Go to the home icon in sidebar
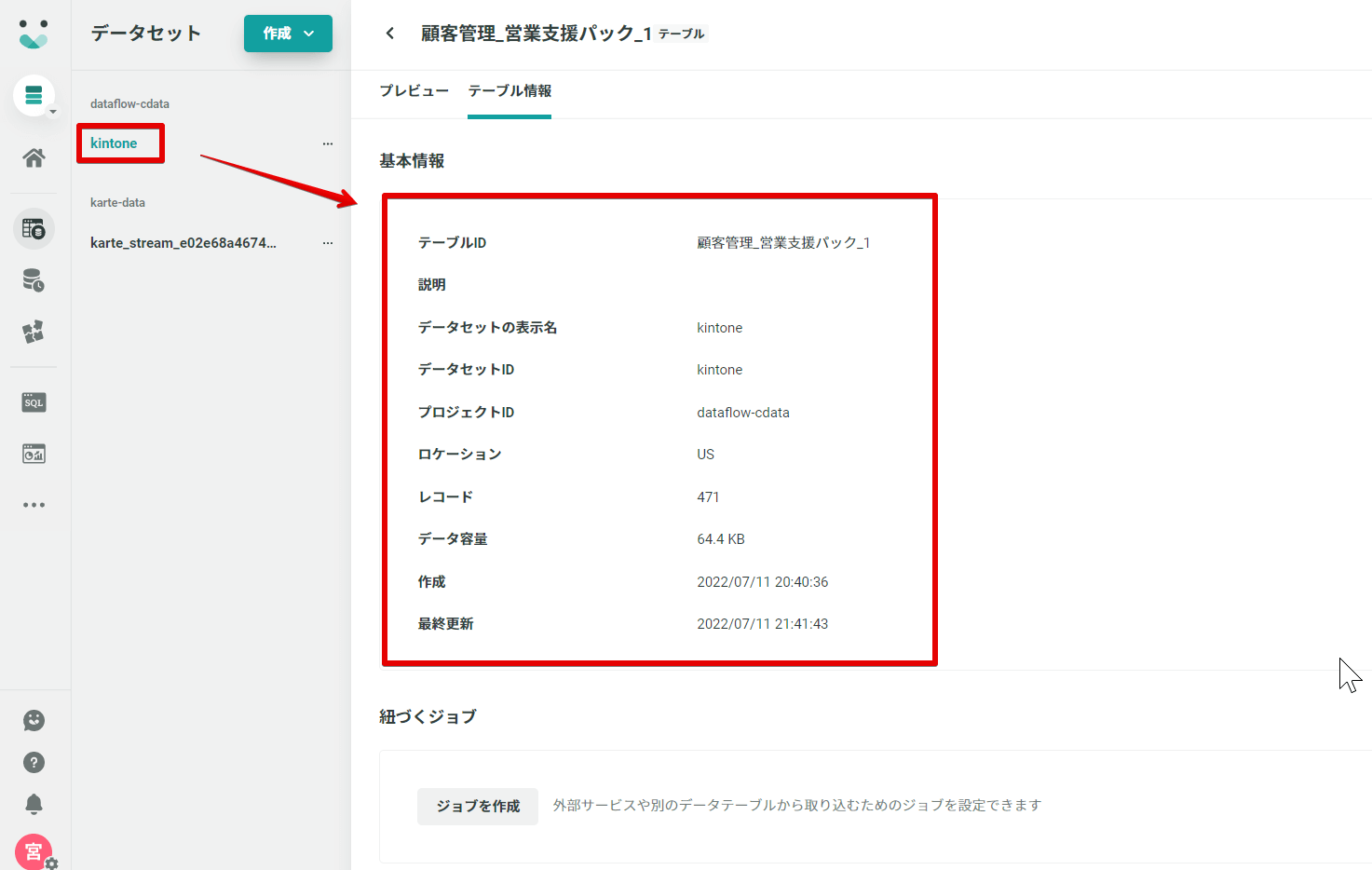The width and height of the screenshot is (1372, 870). point(34,158)
